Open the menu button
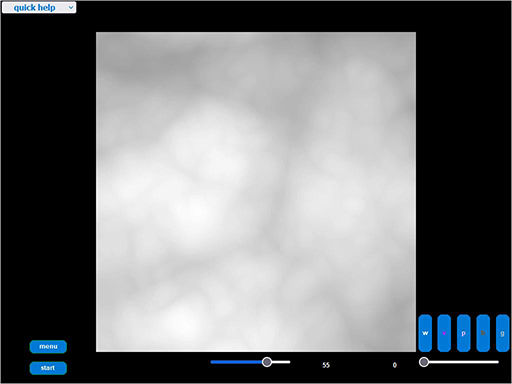The width and height of the screenshot is (512, 384). pyautogui.click(x=48, y=347)
